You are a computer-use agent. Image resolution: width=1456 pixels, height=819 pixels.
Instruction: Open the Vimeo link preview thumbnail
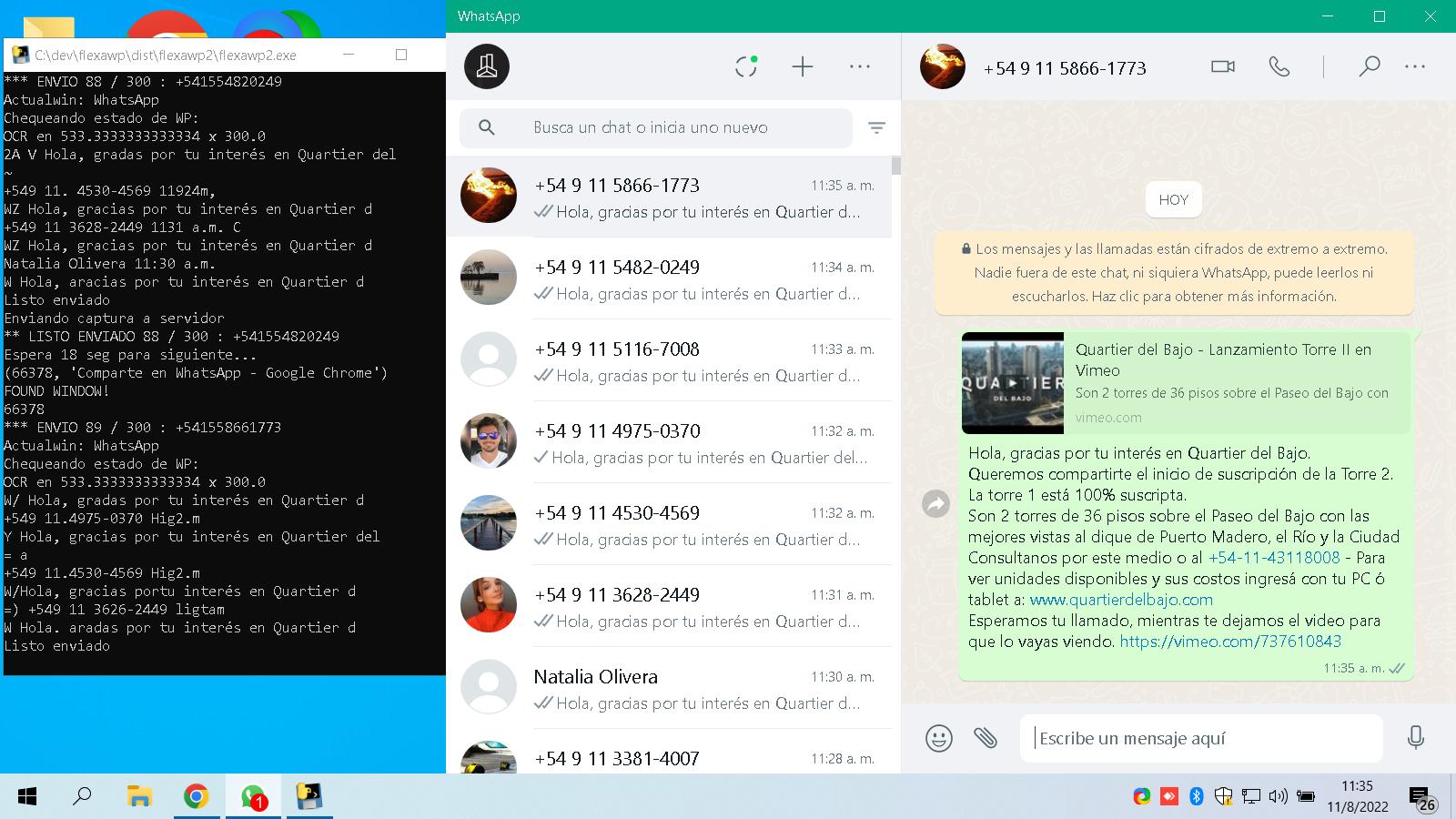[1013, 382]
